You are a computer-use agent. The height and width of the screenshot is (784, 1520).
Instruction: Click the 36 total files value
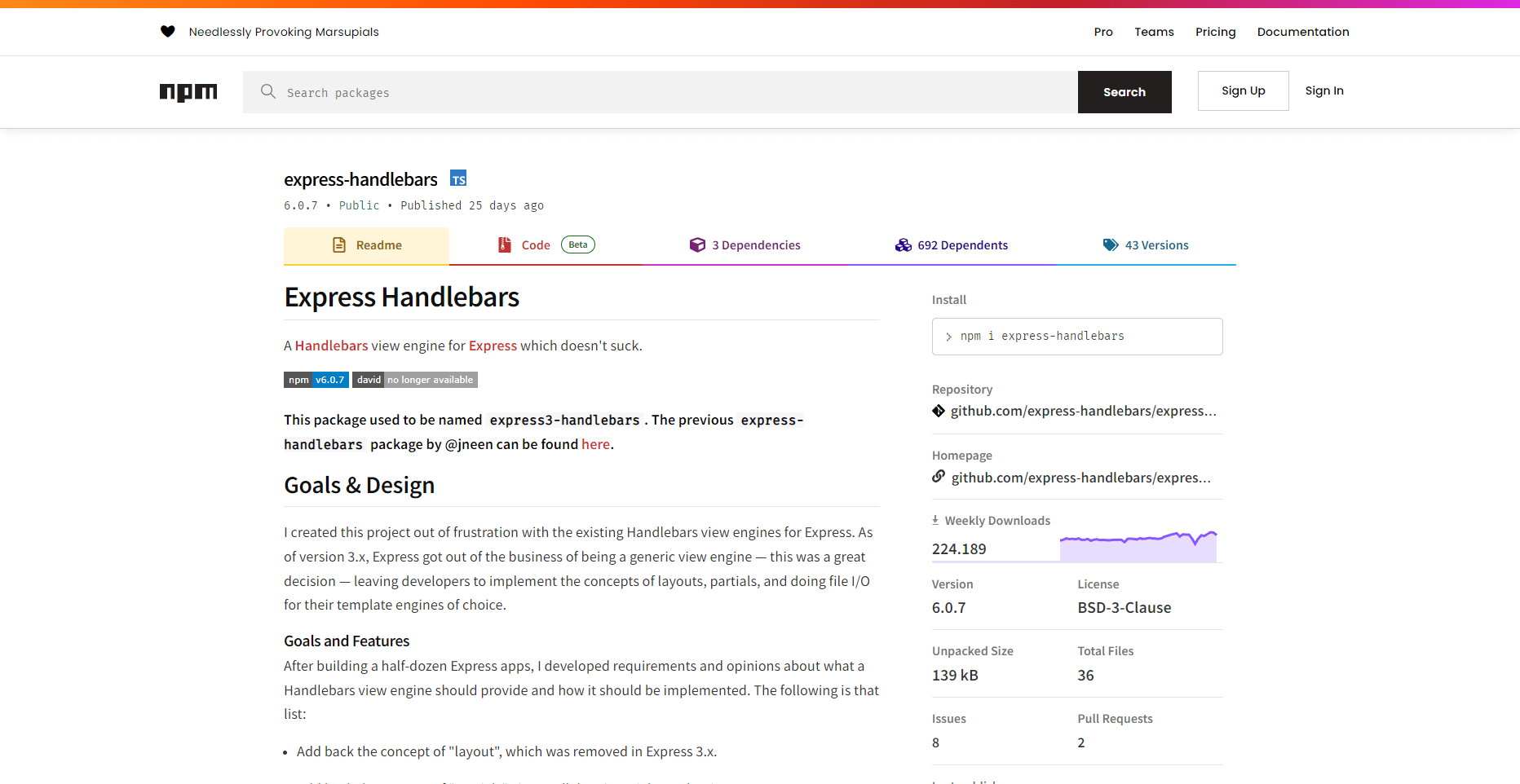[x=1085, y=676]
